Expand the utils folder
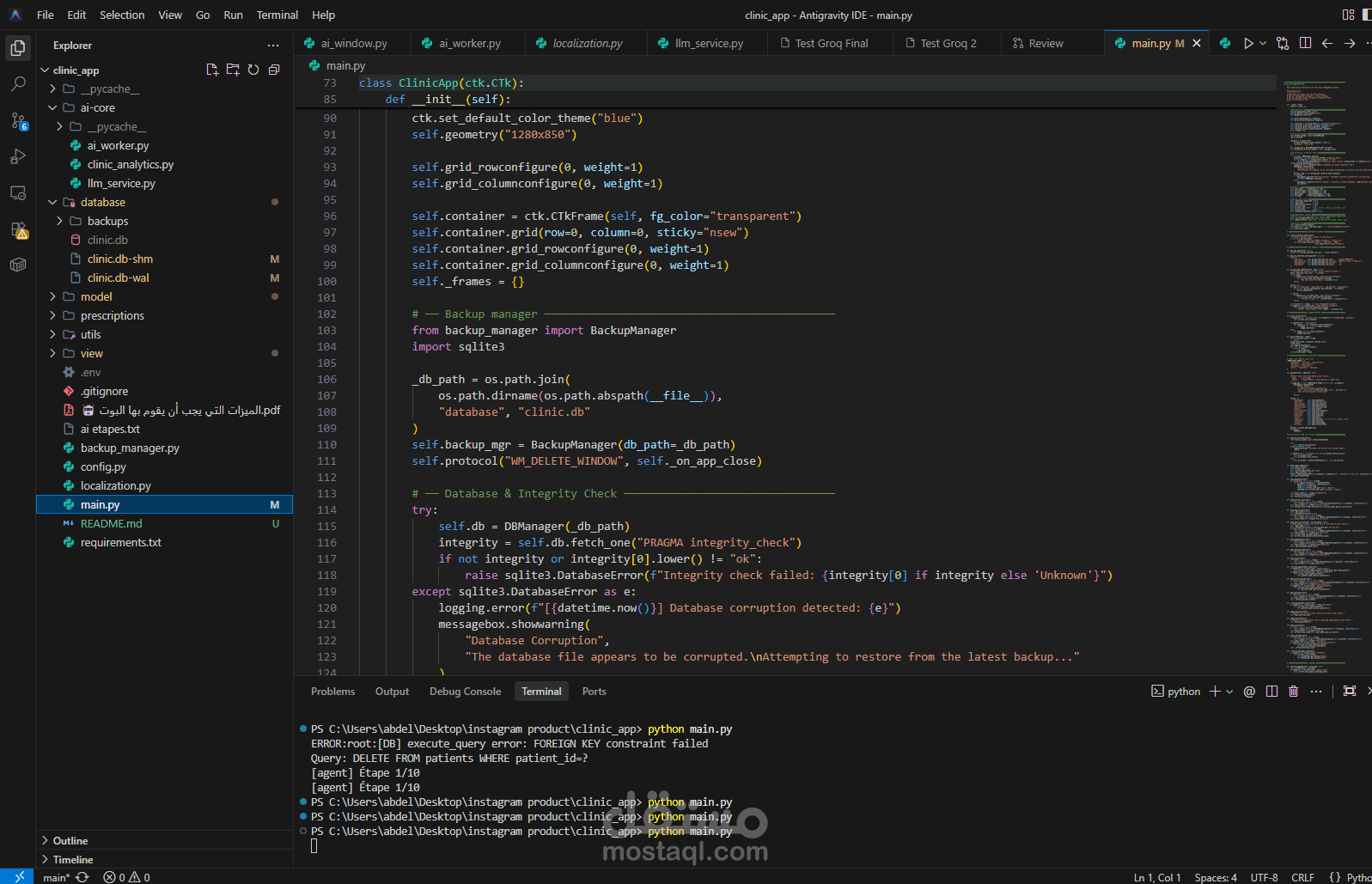This screenshot has height=884, width=1372. 52,335
